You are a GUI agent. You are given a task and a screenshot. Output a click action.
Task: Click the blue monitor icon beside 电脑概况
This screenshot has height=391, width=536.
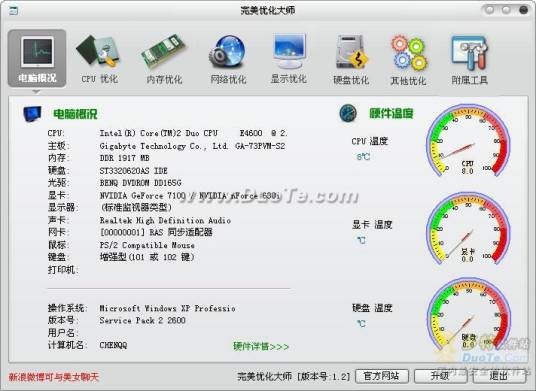(32, 113)
